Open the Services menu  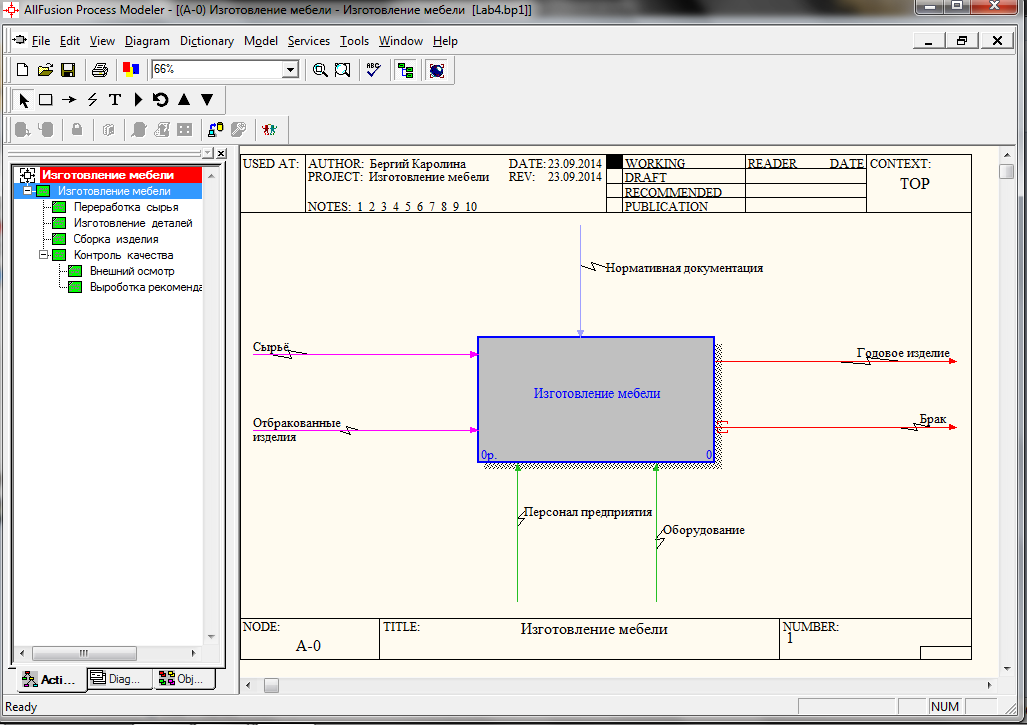point(308,41)
